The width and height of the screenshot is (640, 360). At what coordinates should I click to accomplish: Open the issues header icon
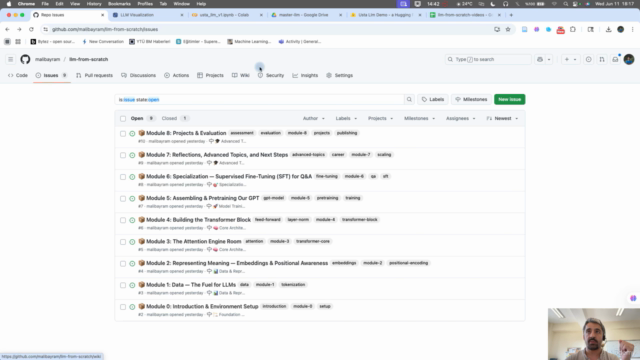coord(589,59)
